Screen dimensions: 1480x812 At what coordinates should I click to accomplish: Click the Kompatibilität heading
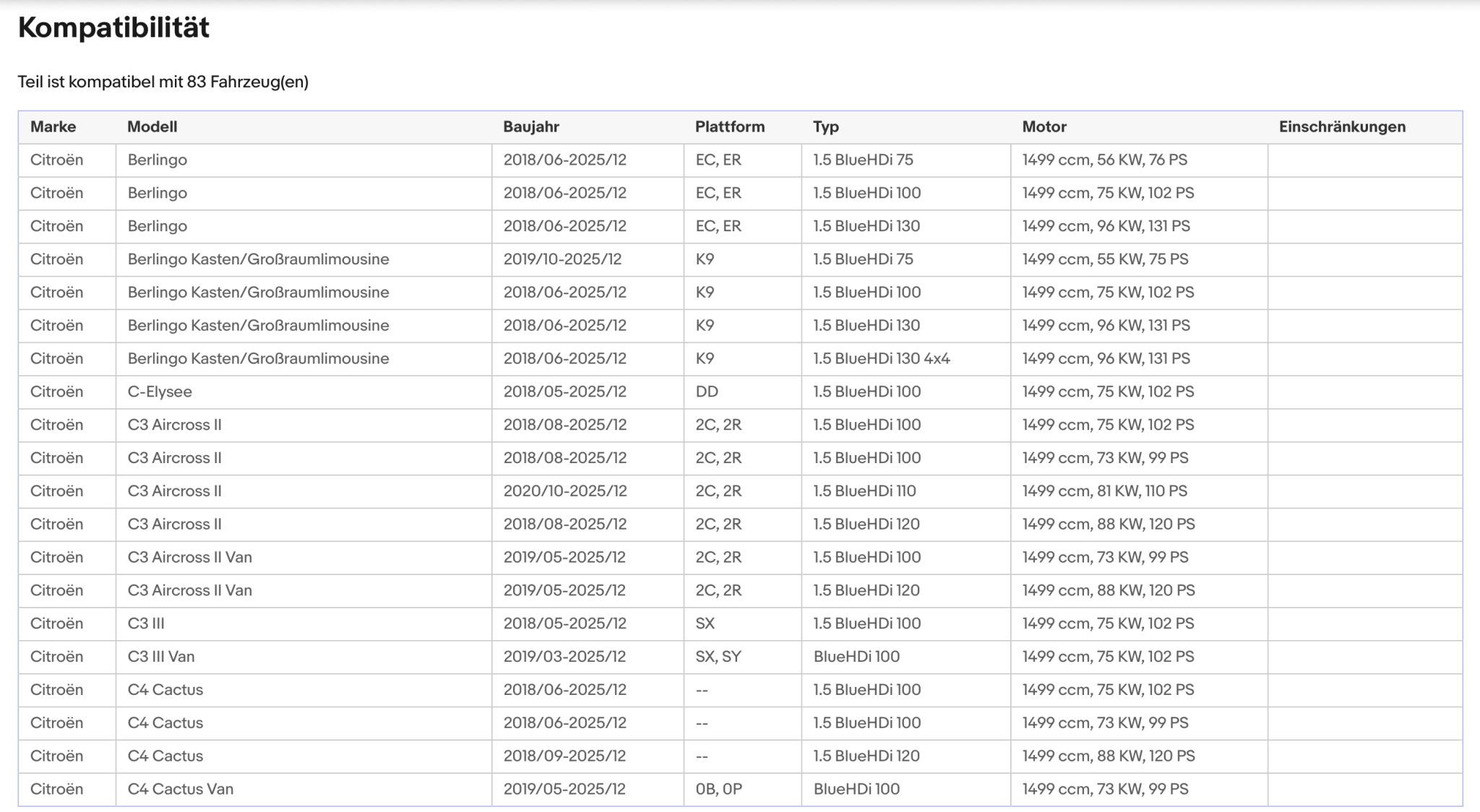click(x=113, y=27)
